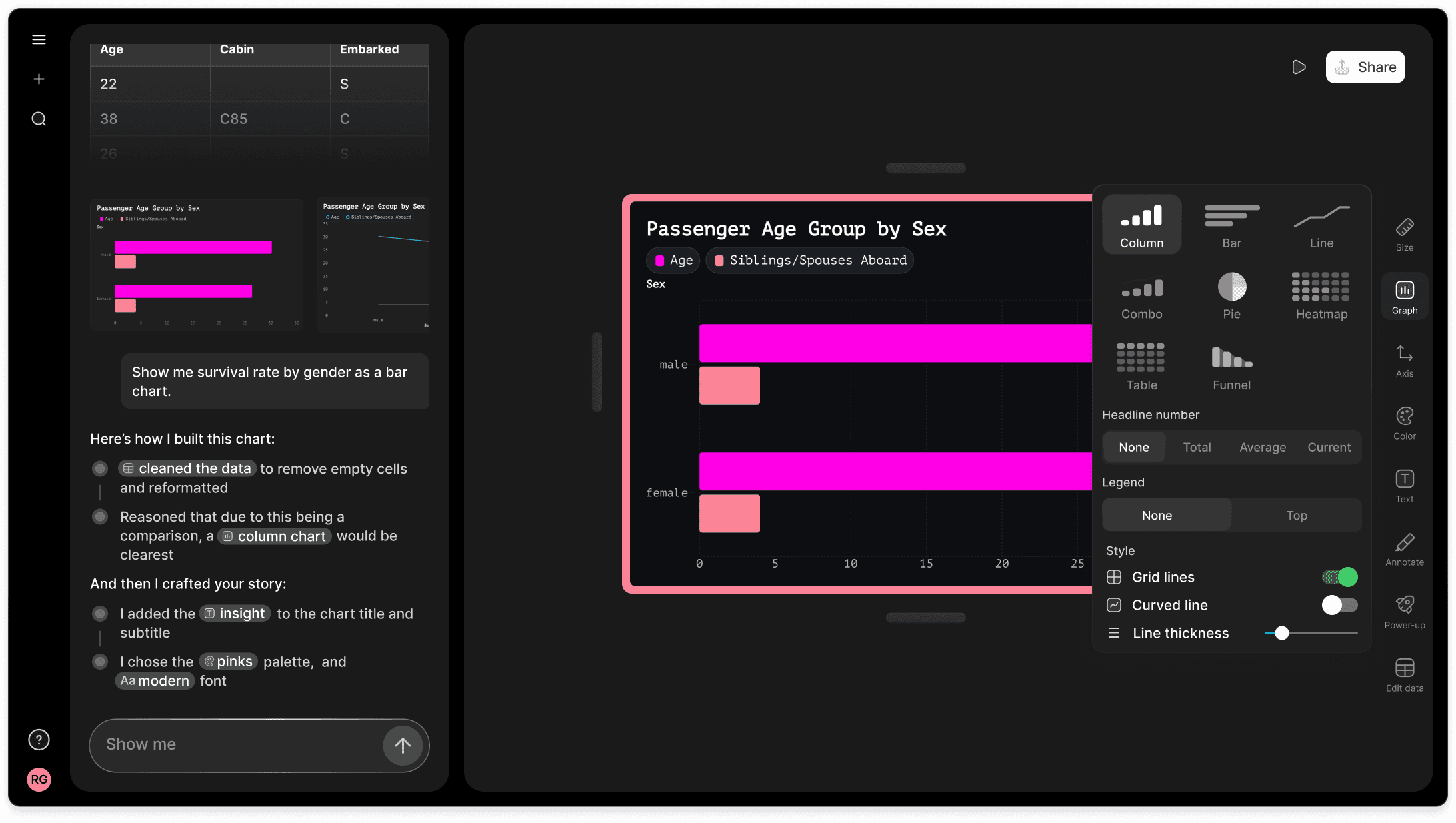This screenshot has height=823, width=1456.
Task: Choose the Funnel chart type
Action: [x=1231, y=367]
